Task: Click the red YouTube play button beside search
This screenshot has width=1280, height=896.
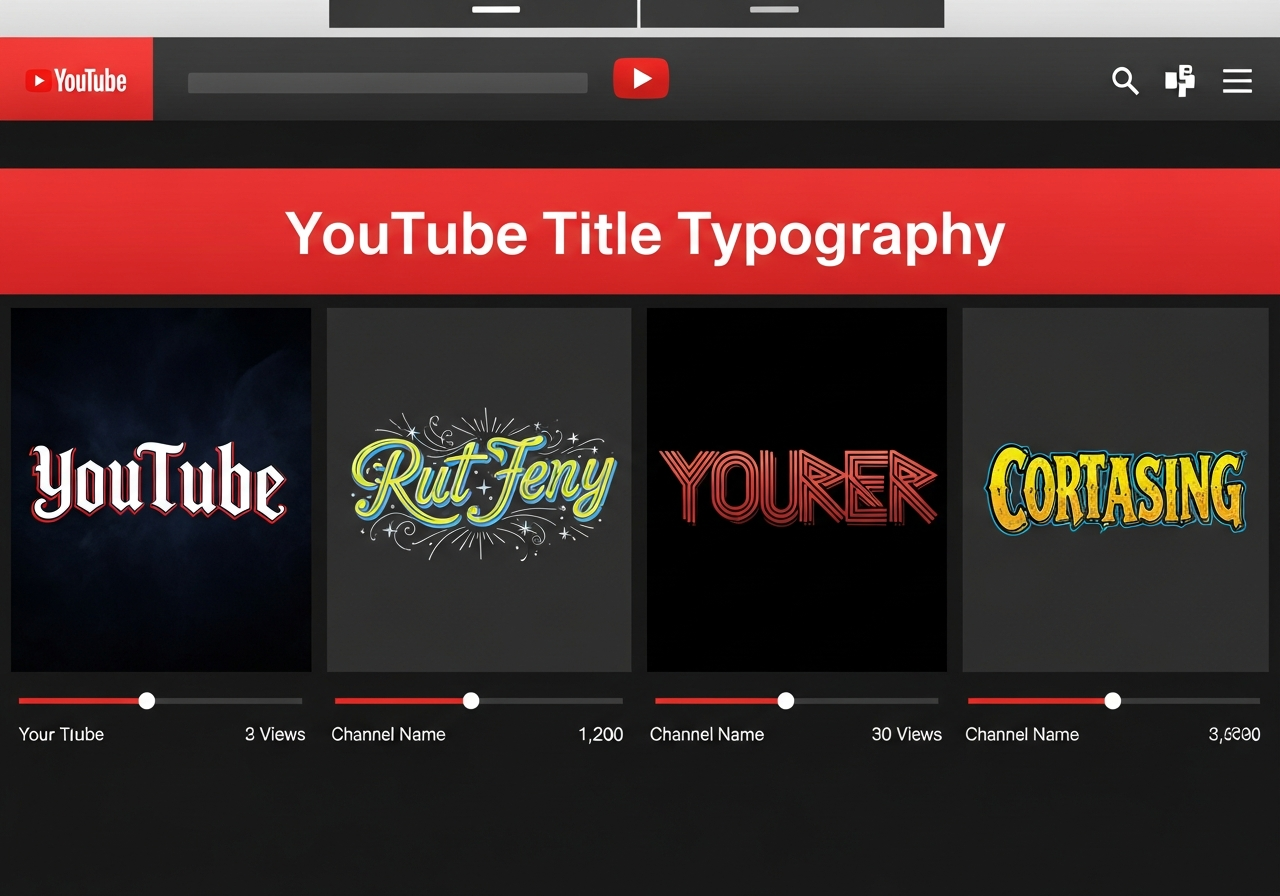Action: tap(641, 78)
